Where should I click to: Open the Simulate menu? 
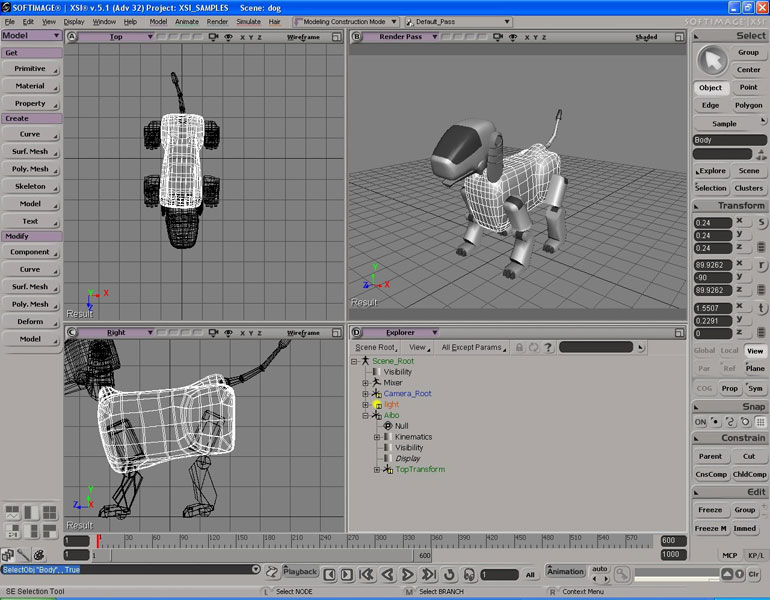[x=248, y=22]
